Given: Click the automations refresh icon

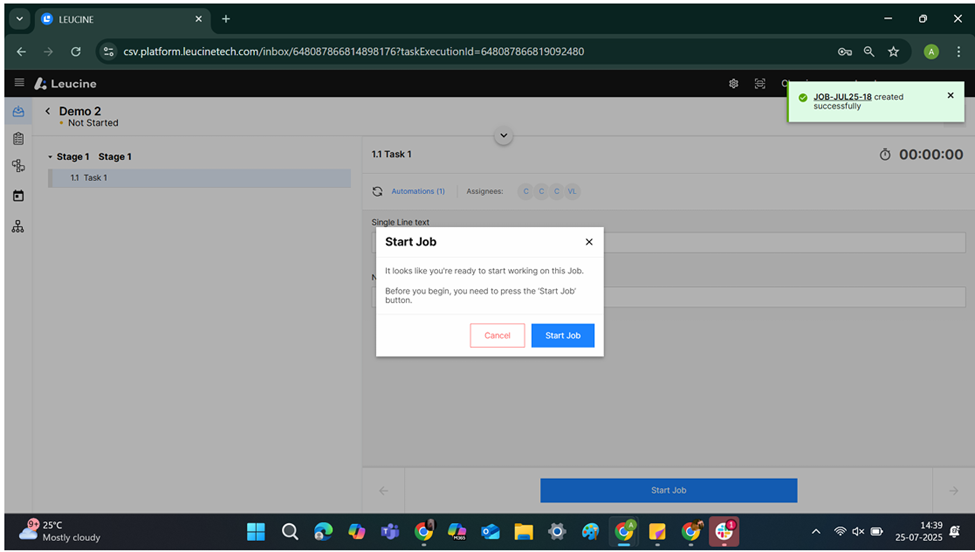Looking at the screenshot, I should click(x=377, y=191).
